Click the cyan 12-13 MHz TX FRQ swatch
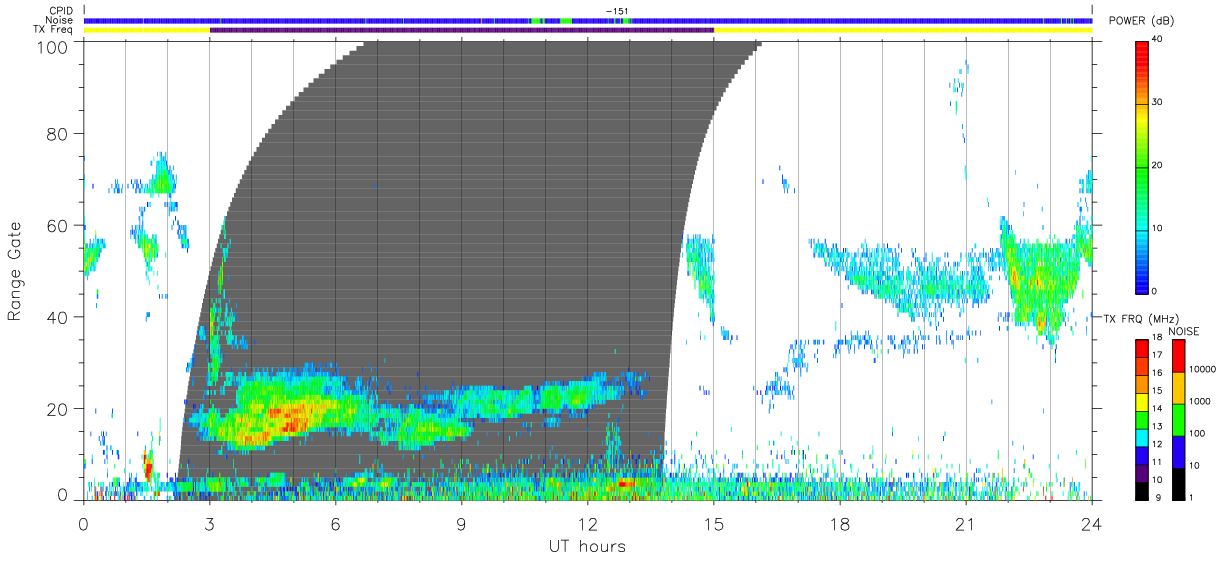The width and height of the screenshot is (1228, 567). coord(1140,436)
